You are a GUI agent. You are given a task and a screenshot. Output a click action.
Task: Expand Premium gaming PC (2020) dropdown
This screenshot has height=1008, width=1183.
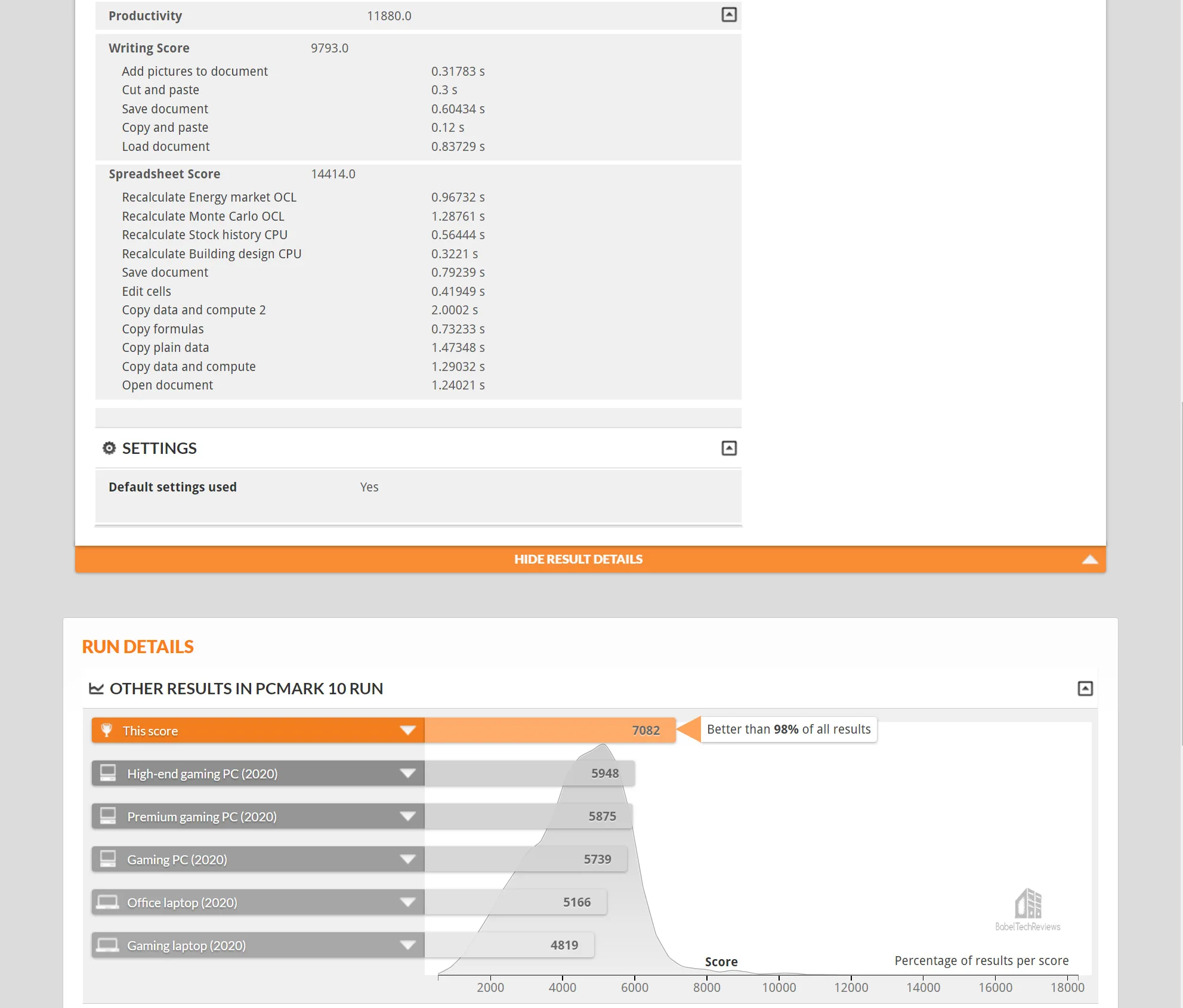[x=407, y=817]
